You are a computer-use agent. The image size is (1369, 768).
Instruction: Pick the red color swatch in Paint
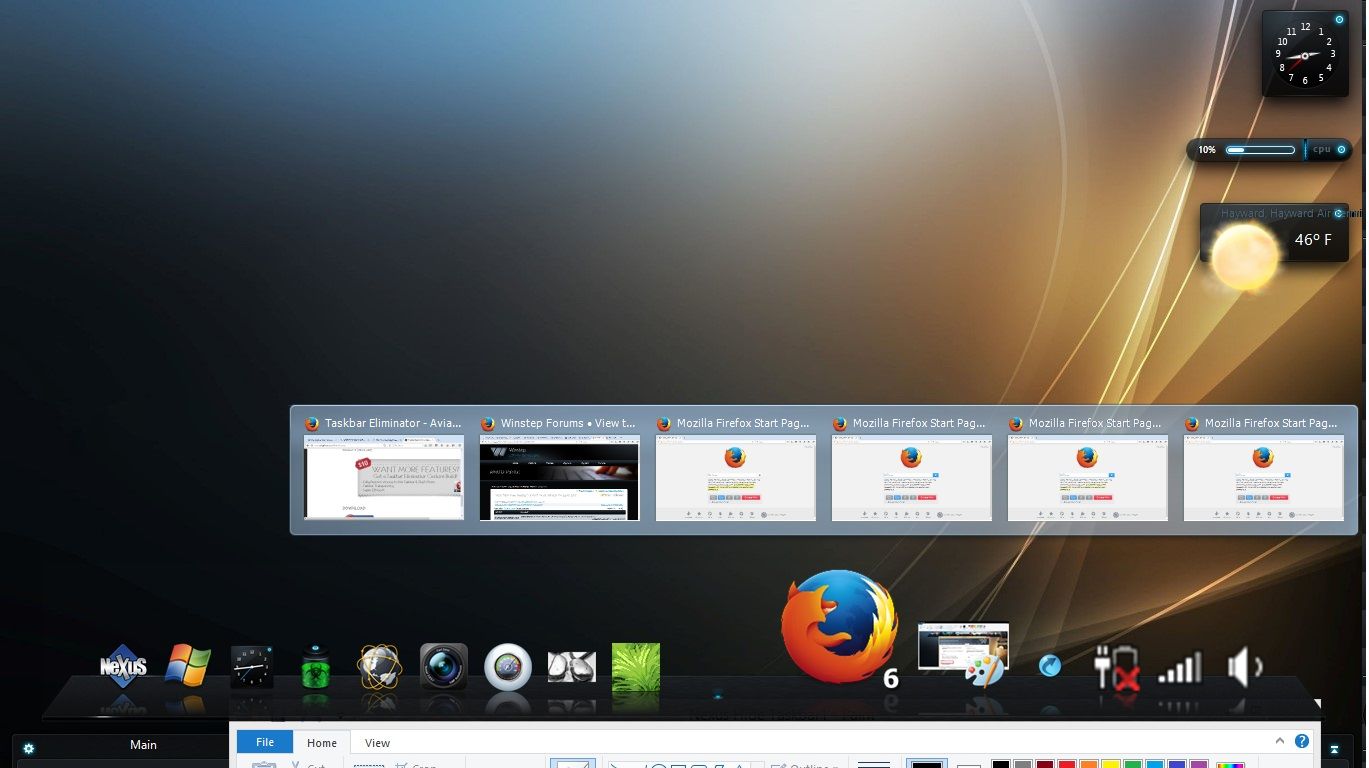pyautogui.click(x=1067, y=764)
